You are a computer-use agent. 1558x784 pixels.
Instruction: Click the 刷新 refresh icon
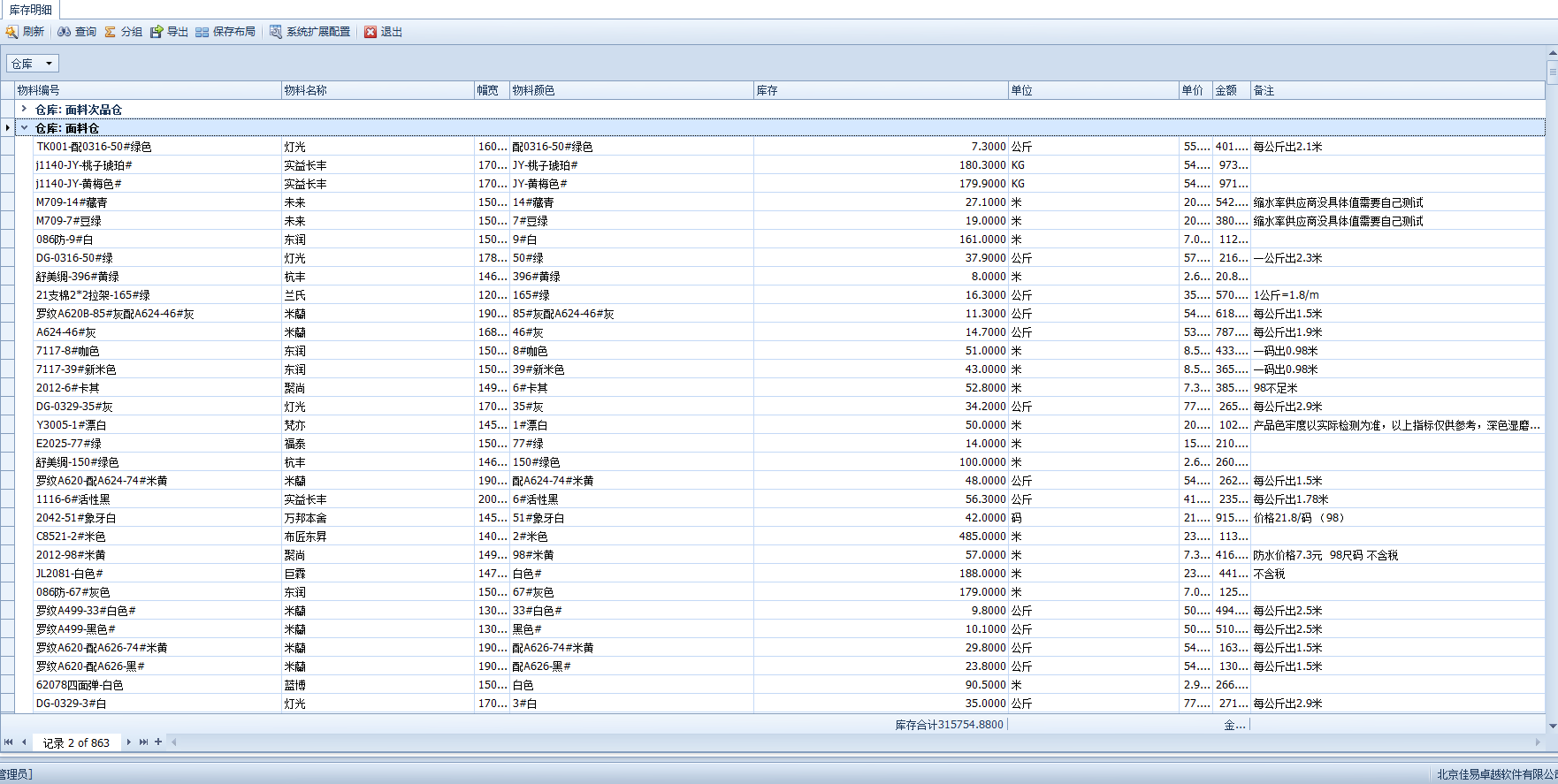pos(12,32)
